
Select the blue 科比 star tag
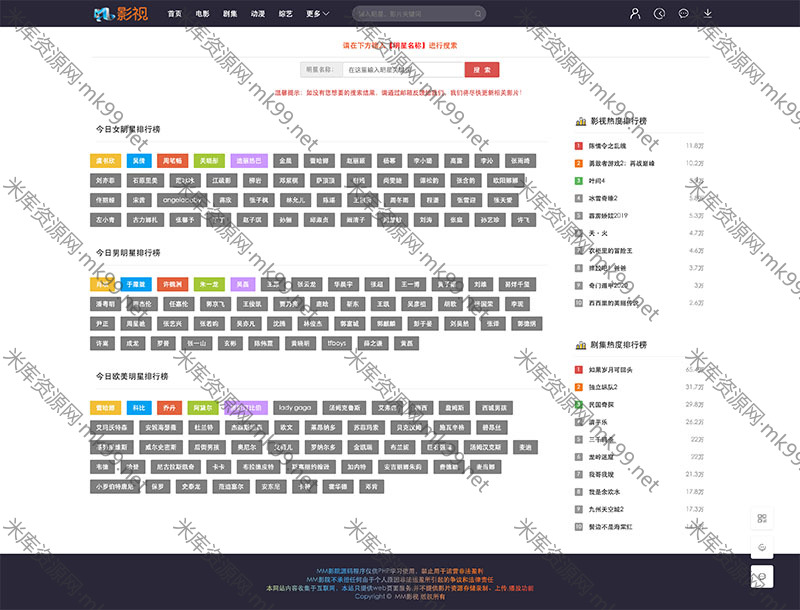tap(139, 408)
